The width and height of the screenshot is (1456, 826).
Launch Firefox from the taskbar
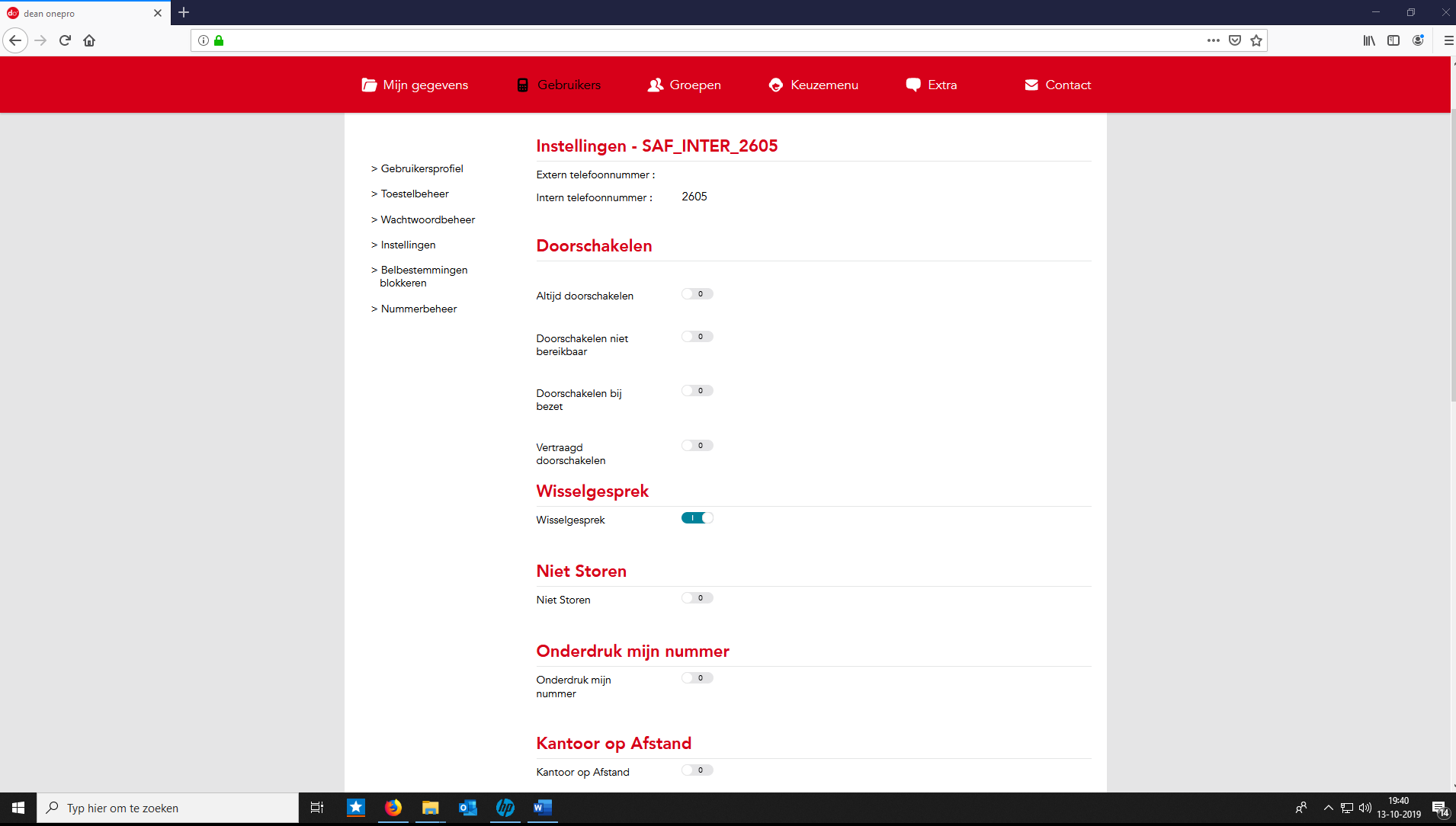point(393,808)
